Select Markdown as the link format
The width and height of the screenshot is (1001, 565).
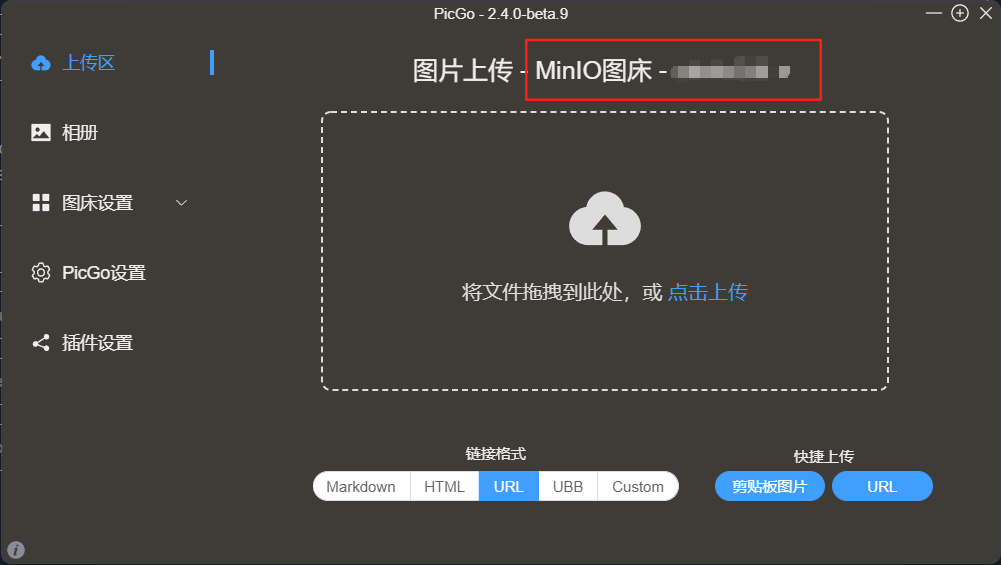(361, 487)
